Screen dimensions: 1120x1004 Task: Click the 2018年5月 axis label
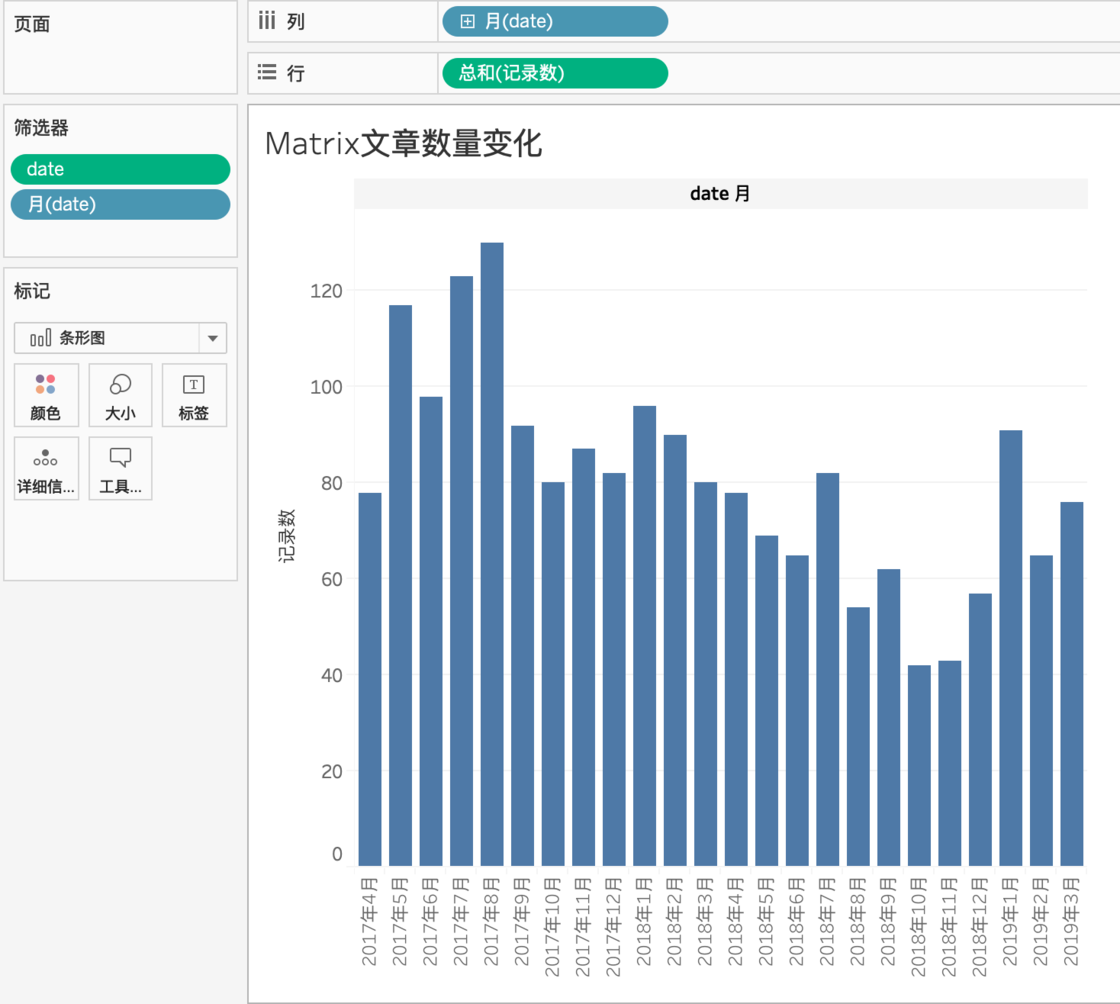click(766, 922)
